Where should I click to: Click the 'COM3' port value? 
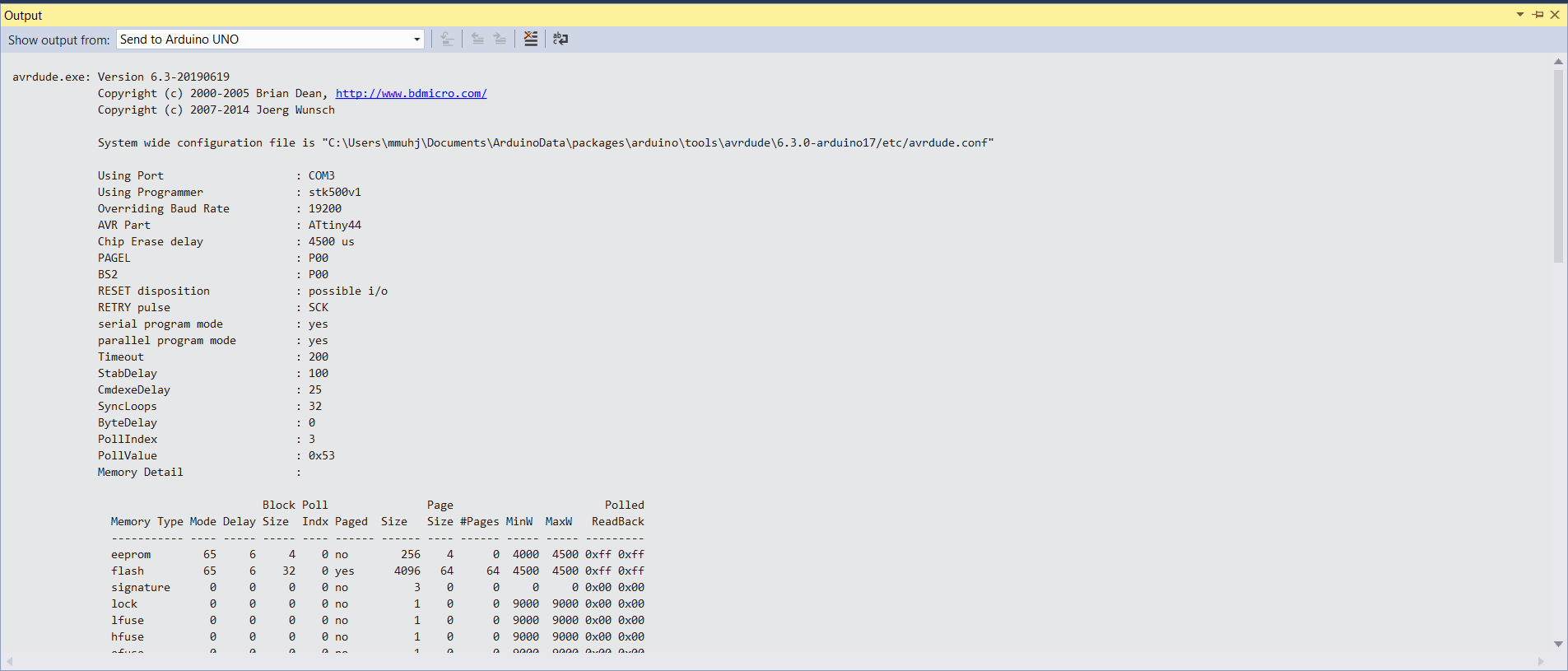coord(322,175)
